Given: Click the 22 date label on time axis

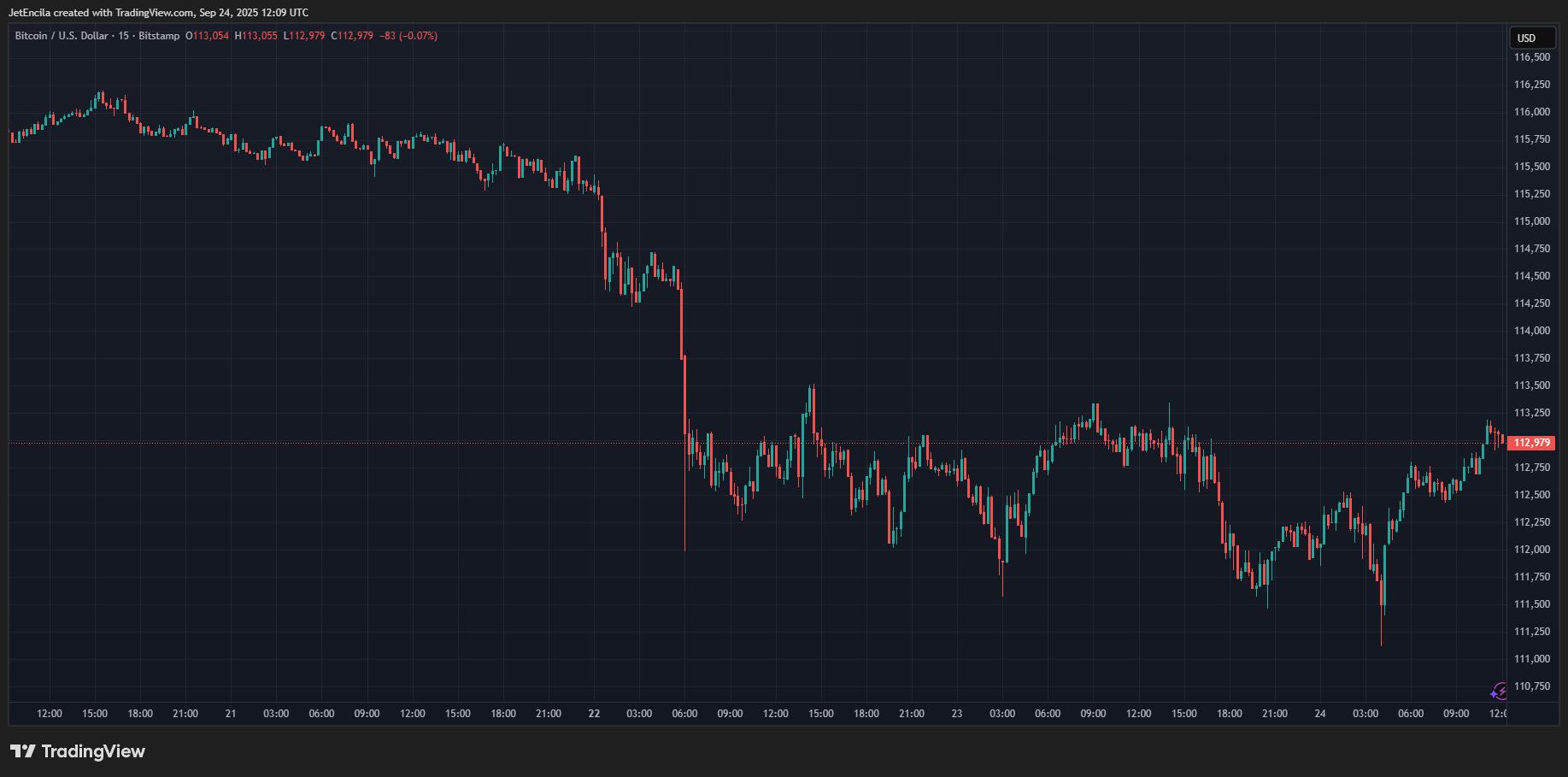Looking at the screenshot, I should 594,714.
